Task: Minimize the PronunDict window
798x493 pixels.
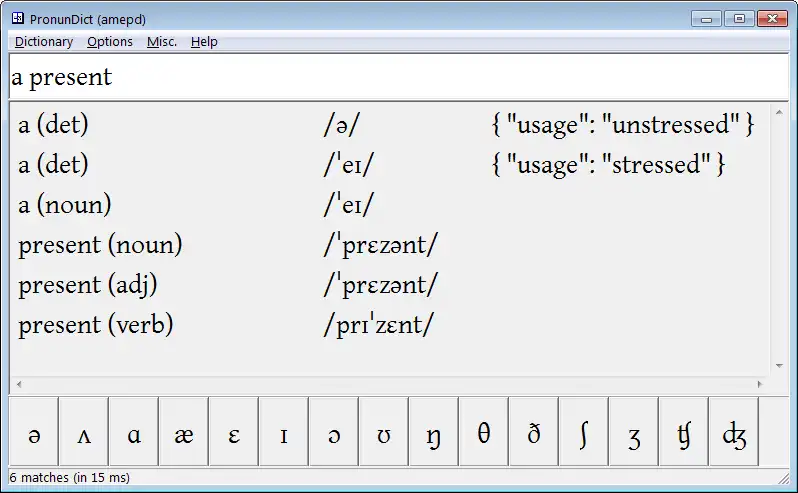Action: coord(706,19)
